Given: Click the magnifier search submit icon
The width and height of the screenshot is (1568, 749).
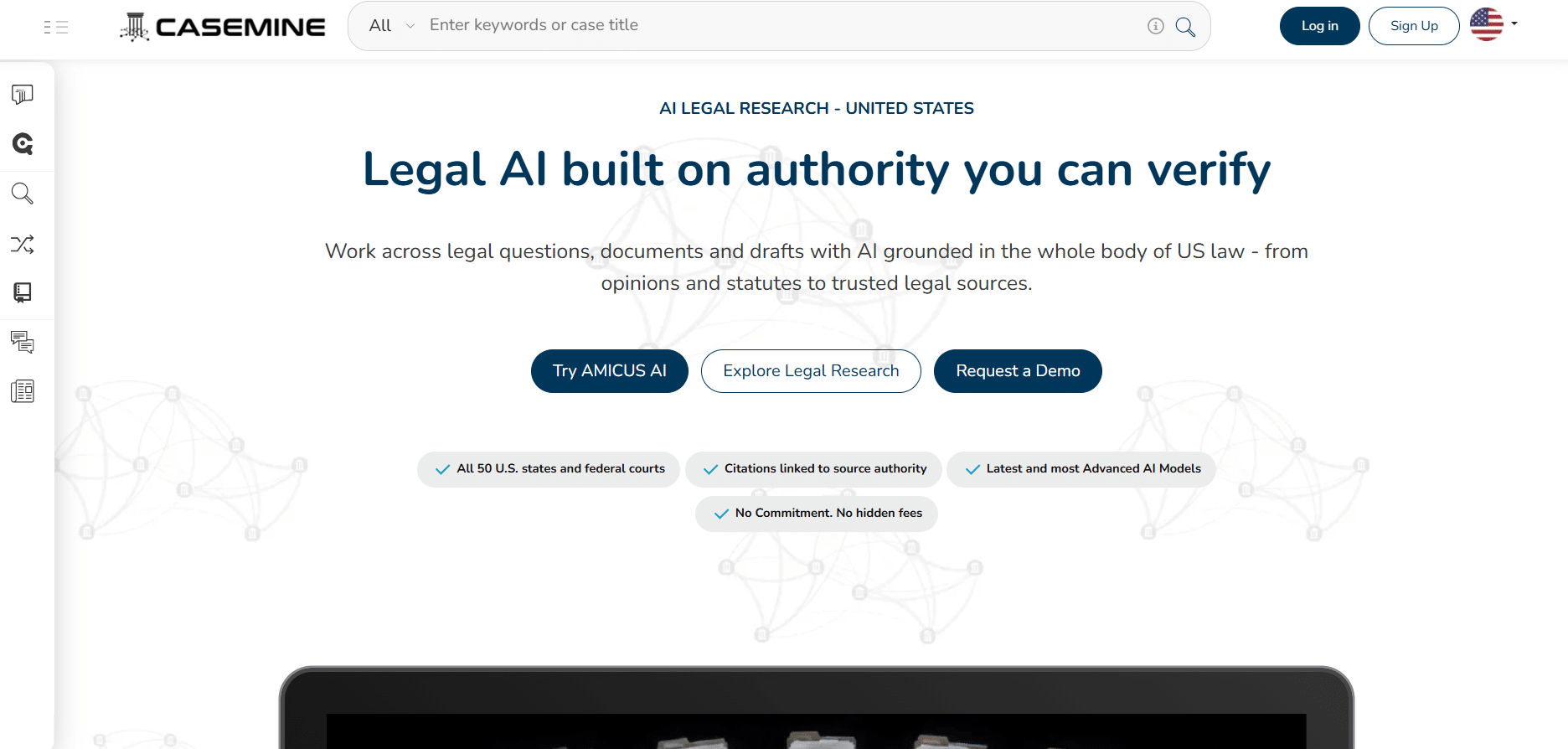Looking at the screenshot, I should (x=1185, y=27).
